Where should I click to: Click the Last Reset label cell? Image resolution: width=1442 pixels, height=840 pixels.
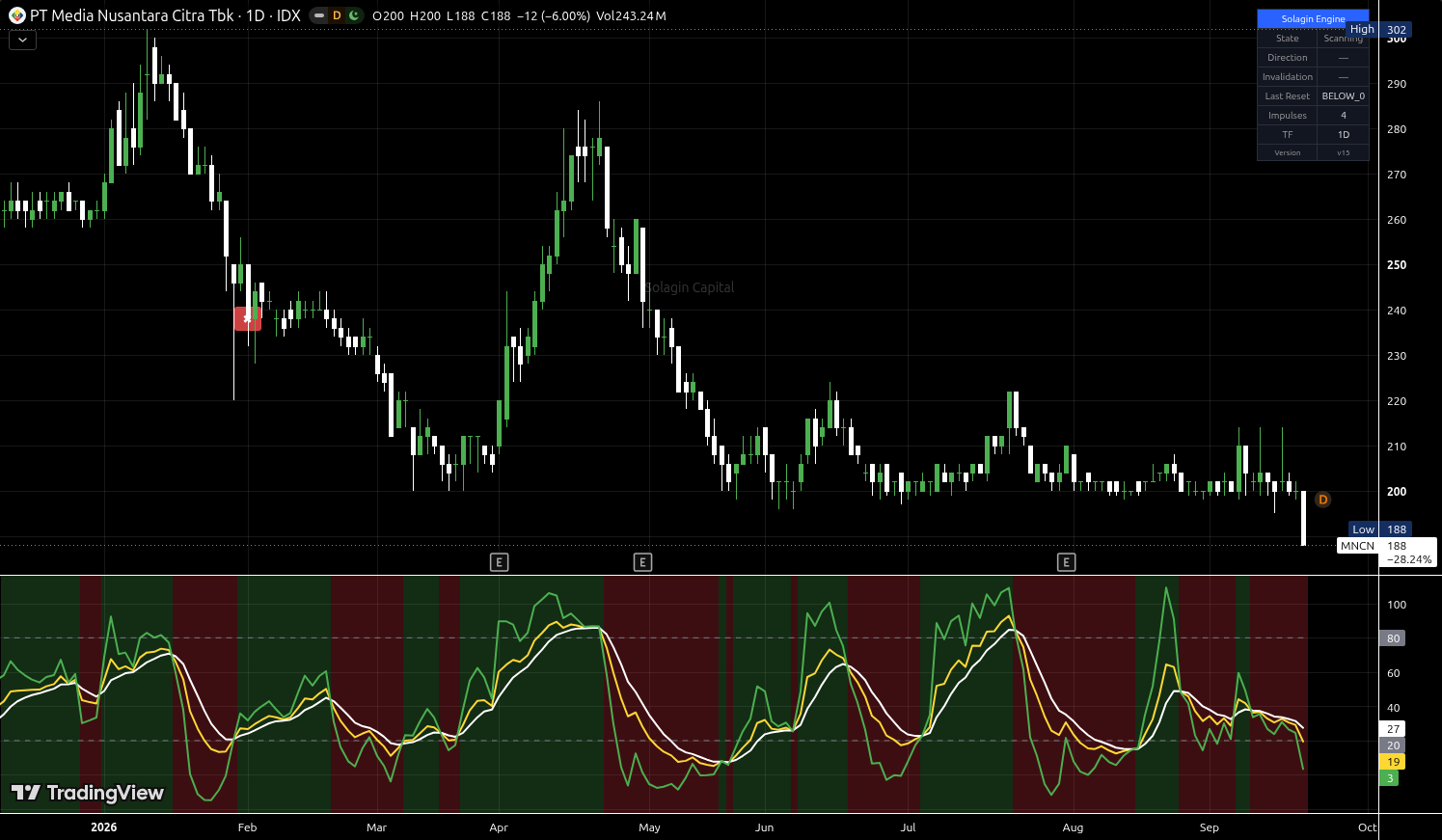tap(1287, 96)
